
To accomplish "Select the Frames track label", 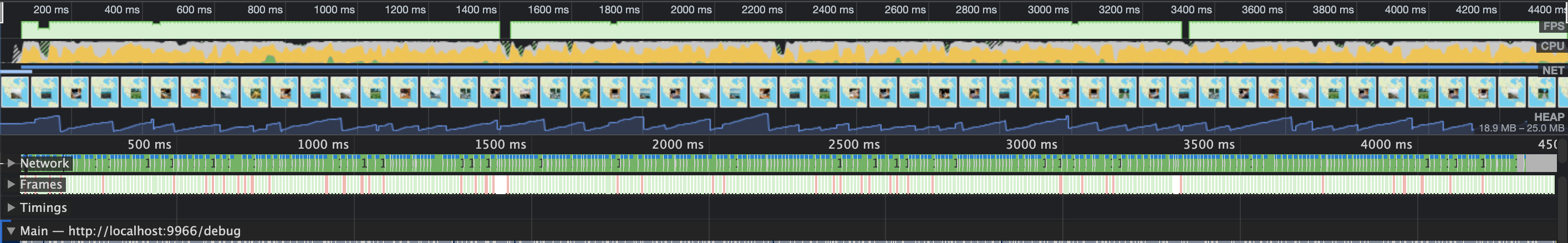I will (41, 184).
